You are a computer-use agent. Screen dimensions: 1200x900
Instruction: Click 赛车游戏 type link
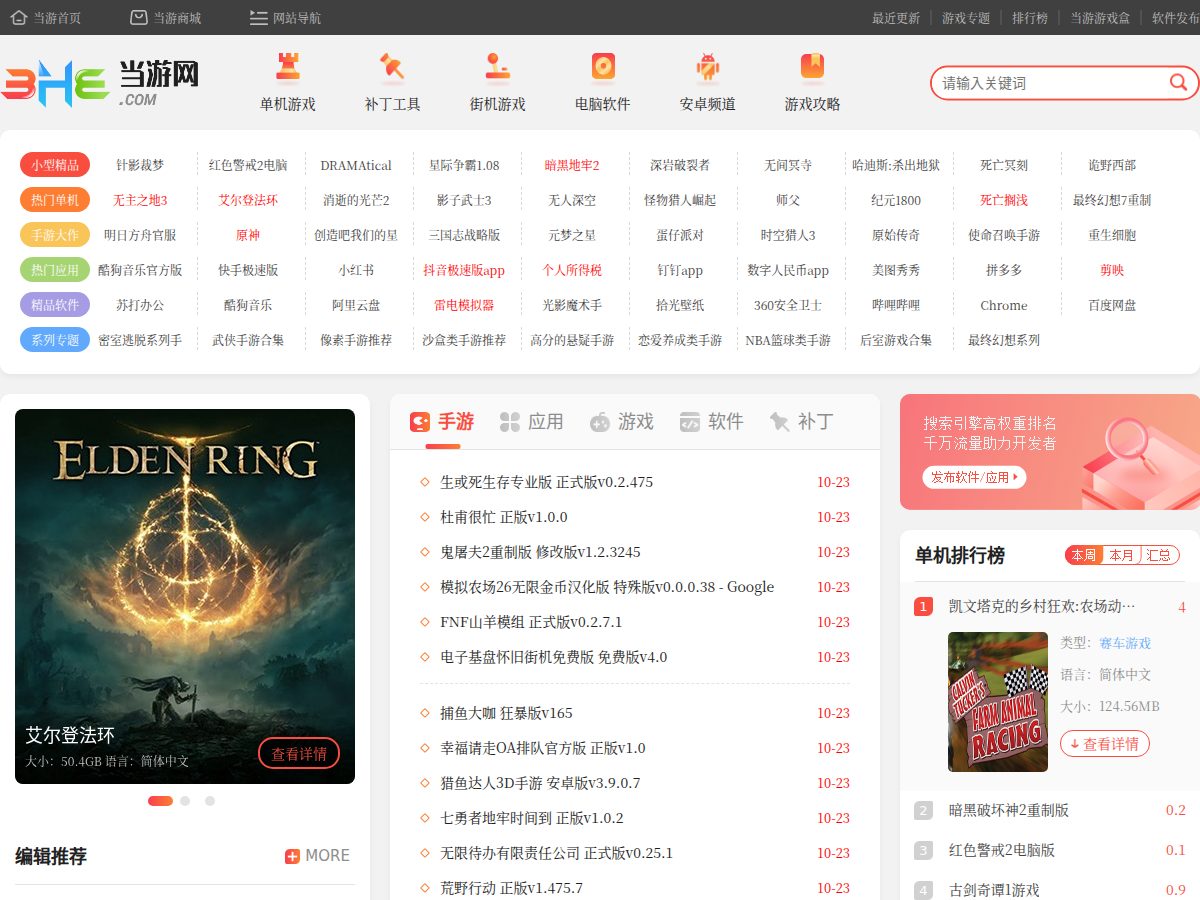coord(1125,643)
